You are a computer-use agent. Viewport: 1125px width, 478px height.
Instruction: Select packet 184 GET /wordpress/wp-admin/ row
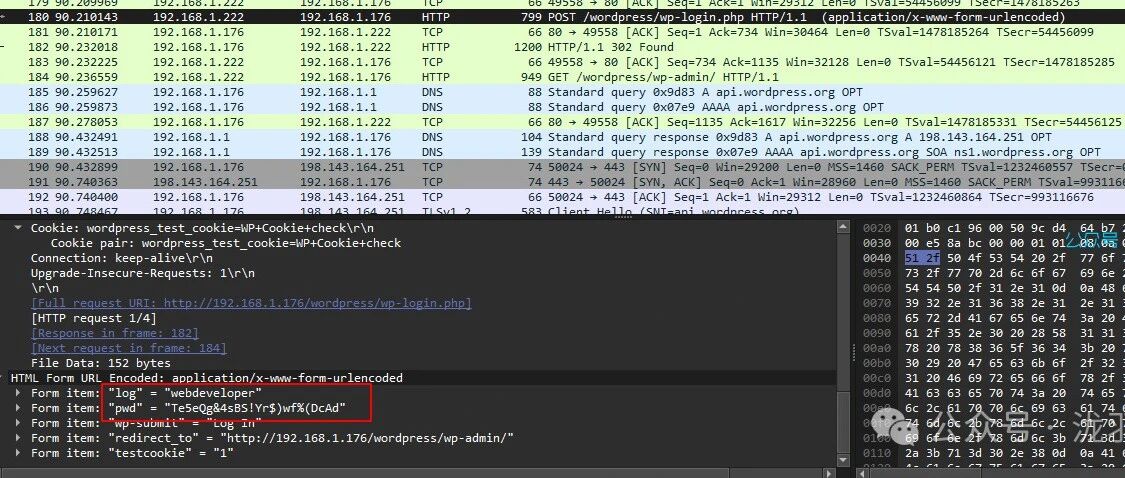(x=562, y=78)
